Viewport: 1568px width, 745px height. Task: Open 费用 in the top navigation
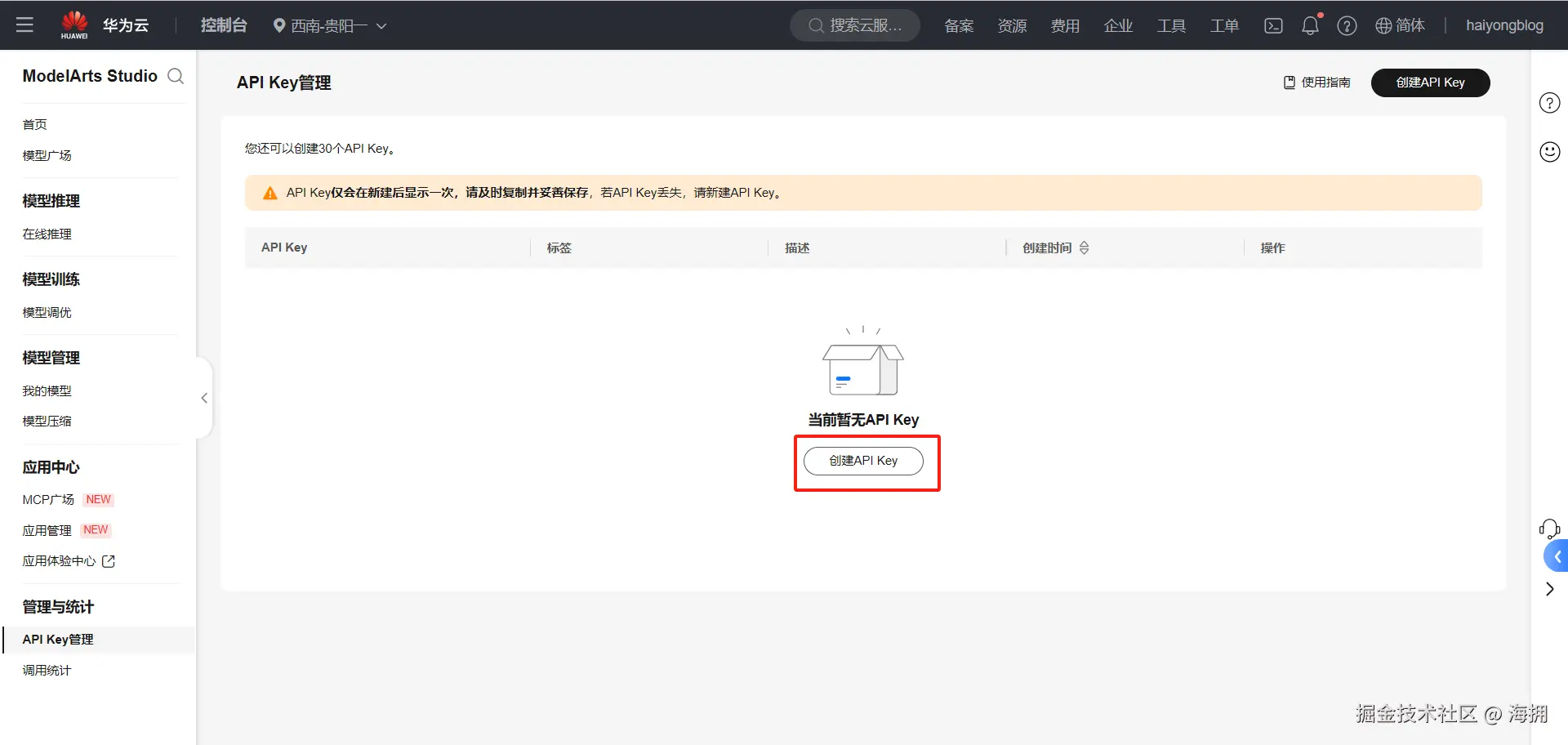click(x=1065, y=26)
